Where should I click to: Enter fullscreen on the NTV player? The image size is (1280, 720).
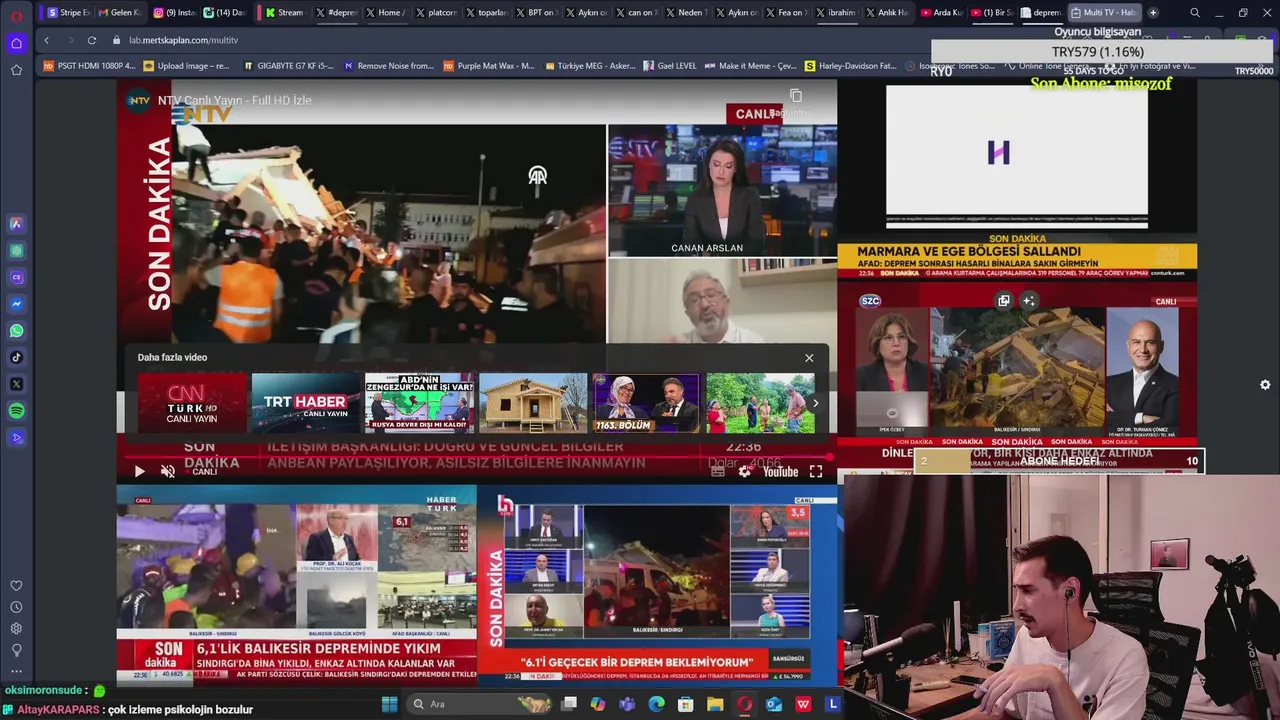pyautogui.click(x=816, y=471)
